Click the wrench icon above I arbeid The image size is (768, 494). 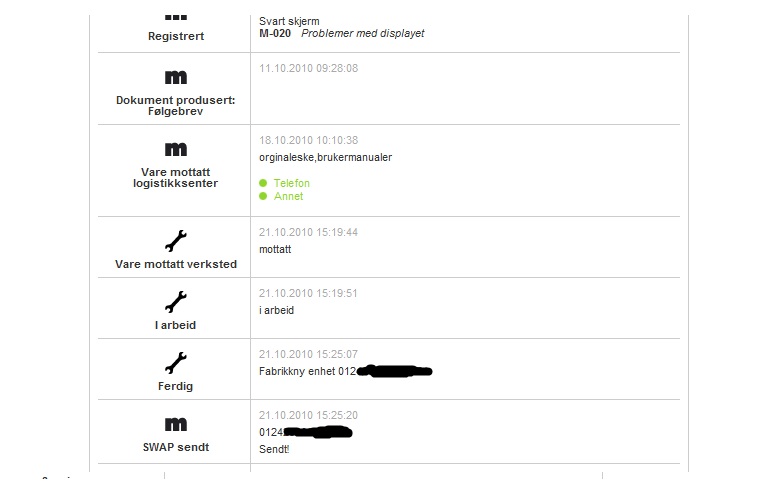point(176,302)
